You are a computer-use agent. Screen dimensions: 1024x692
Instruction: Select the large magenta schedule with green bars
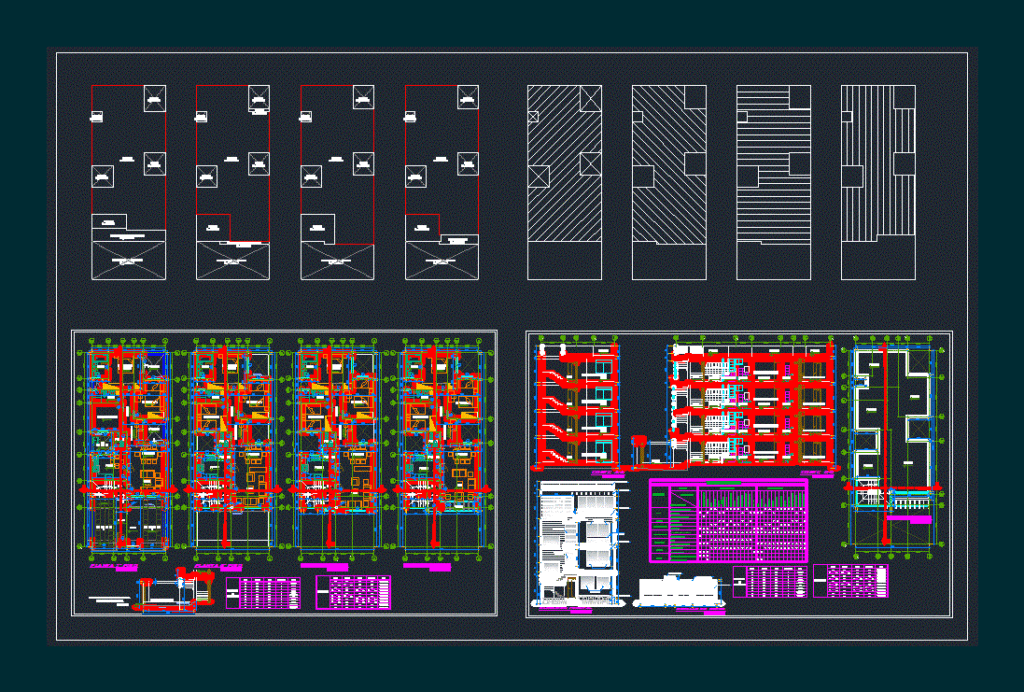pyautogui.click(x=729, y=520)
